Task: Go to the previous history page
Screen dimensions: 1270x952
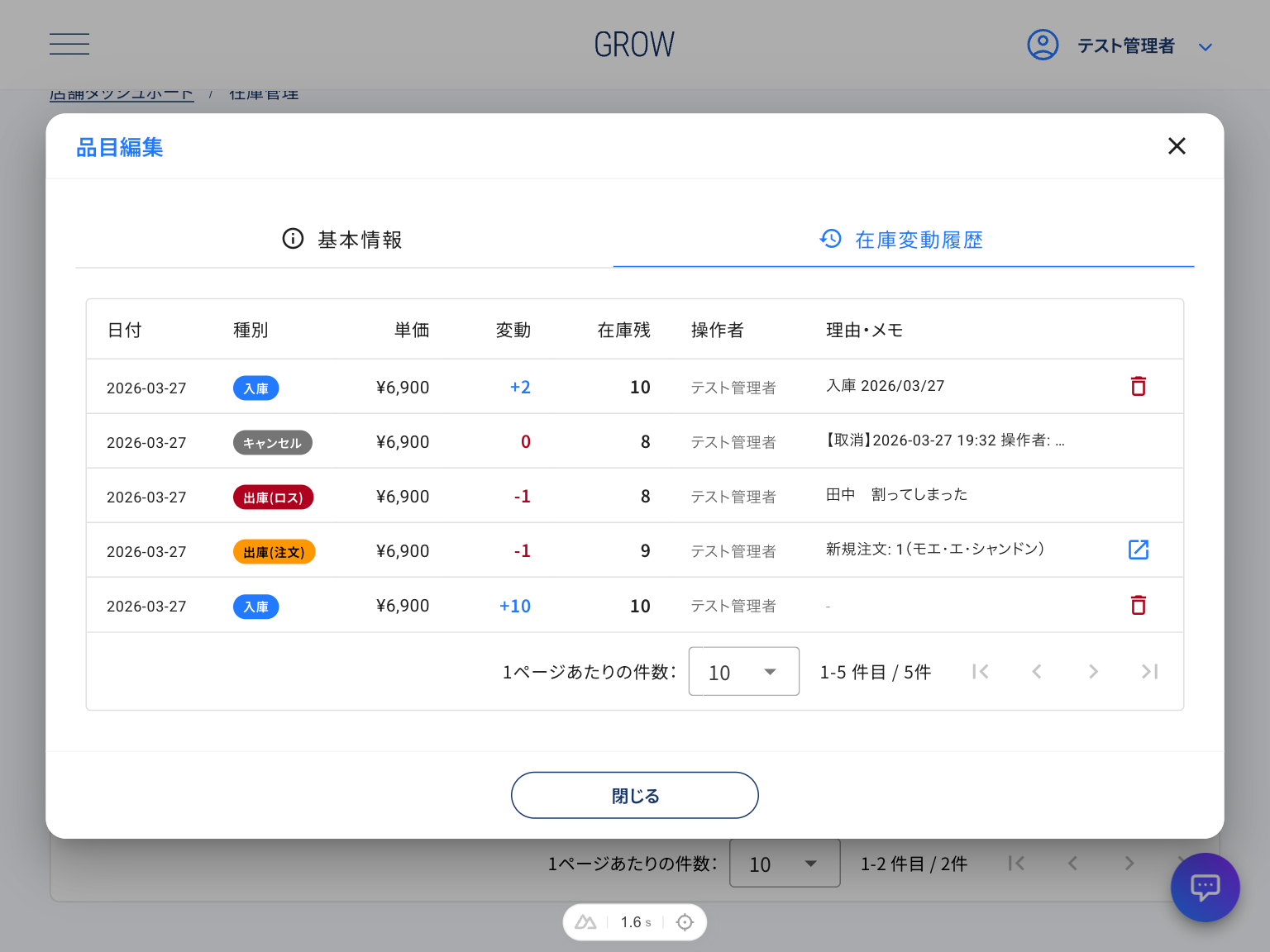Action: point(1037,672)
